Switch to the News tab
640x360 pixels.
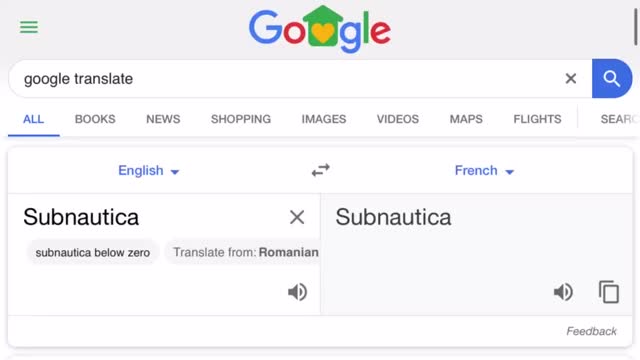163,119
